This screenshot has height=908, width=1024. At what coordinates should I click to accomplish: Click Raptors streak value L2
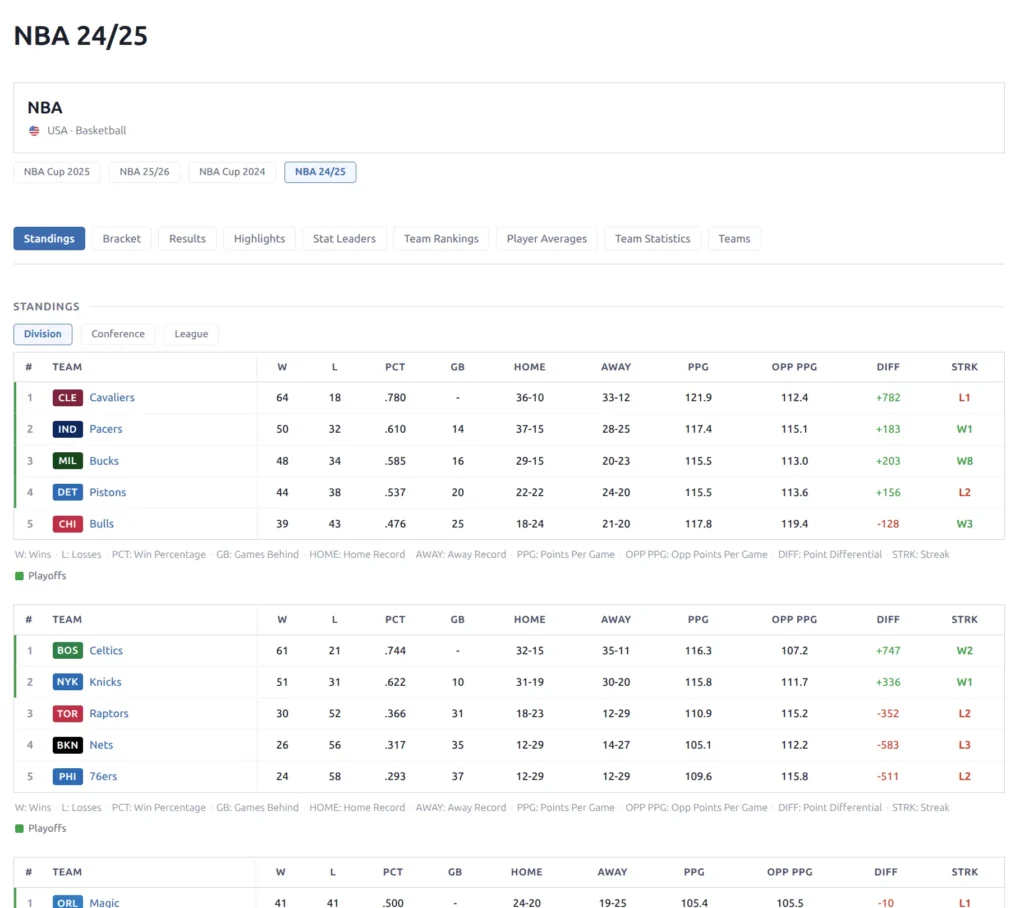965,713
